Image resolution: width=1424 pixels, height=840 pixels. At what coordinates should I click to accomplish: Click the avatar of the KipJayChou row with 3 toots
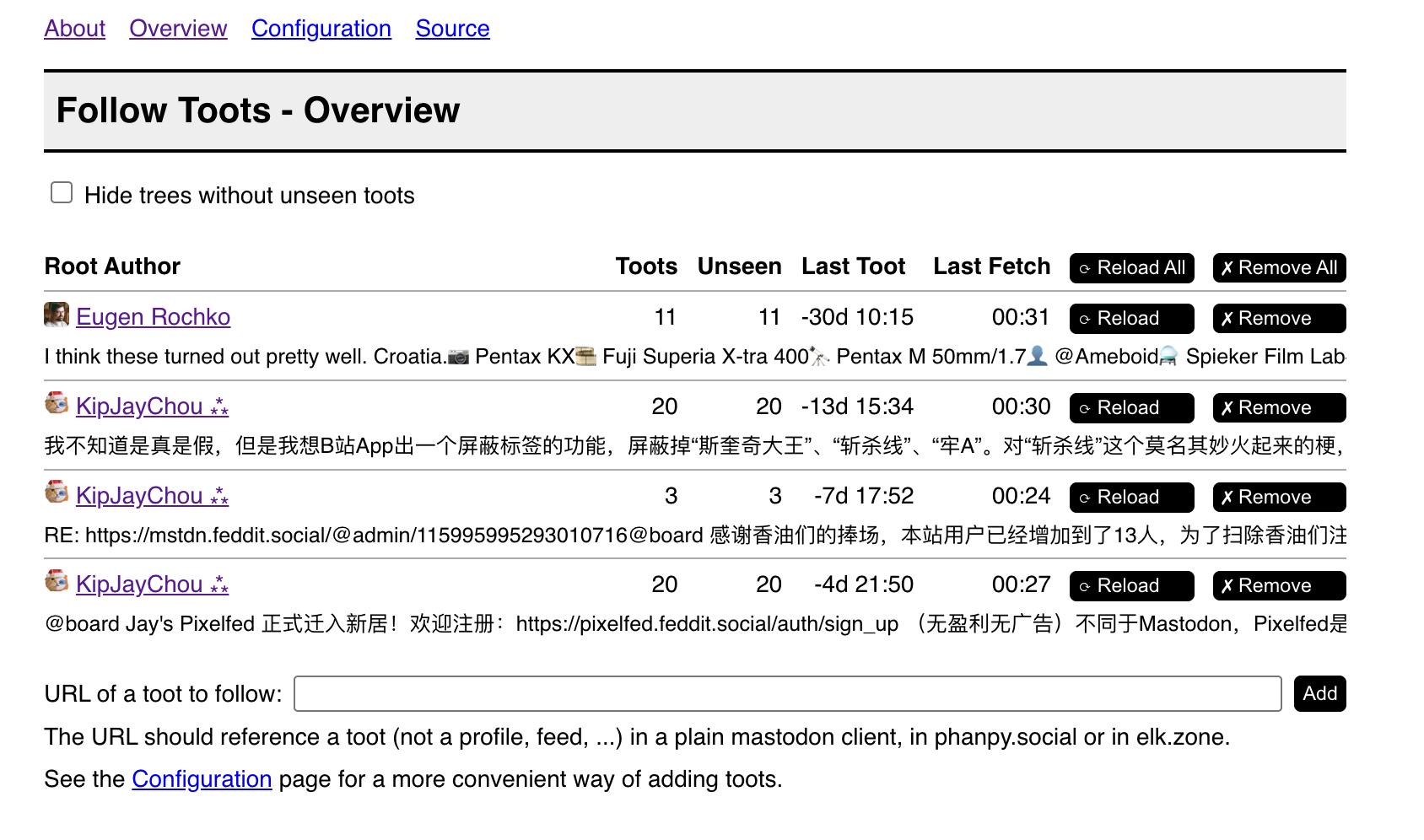click(57, 493)
